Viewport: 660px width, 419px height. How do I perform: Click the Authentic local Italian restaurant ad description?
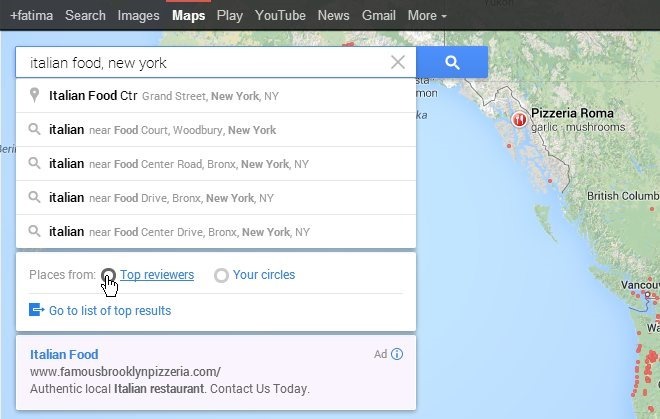coord(170,388)
